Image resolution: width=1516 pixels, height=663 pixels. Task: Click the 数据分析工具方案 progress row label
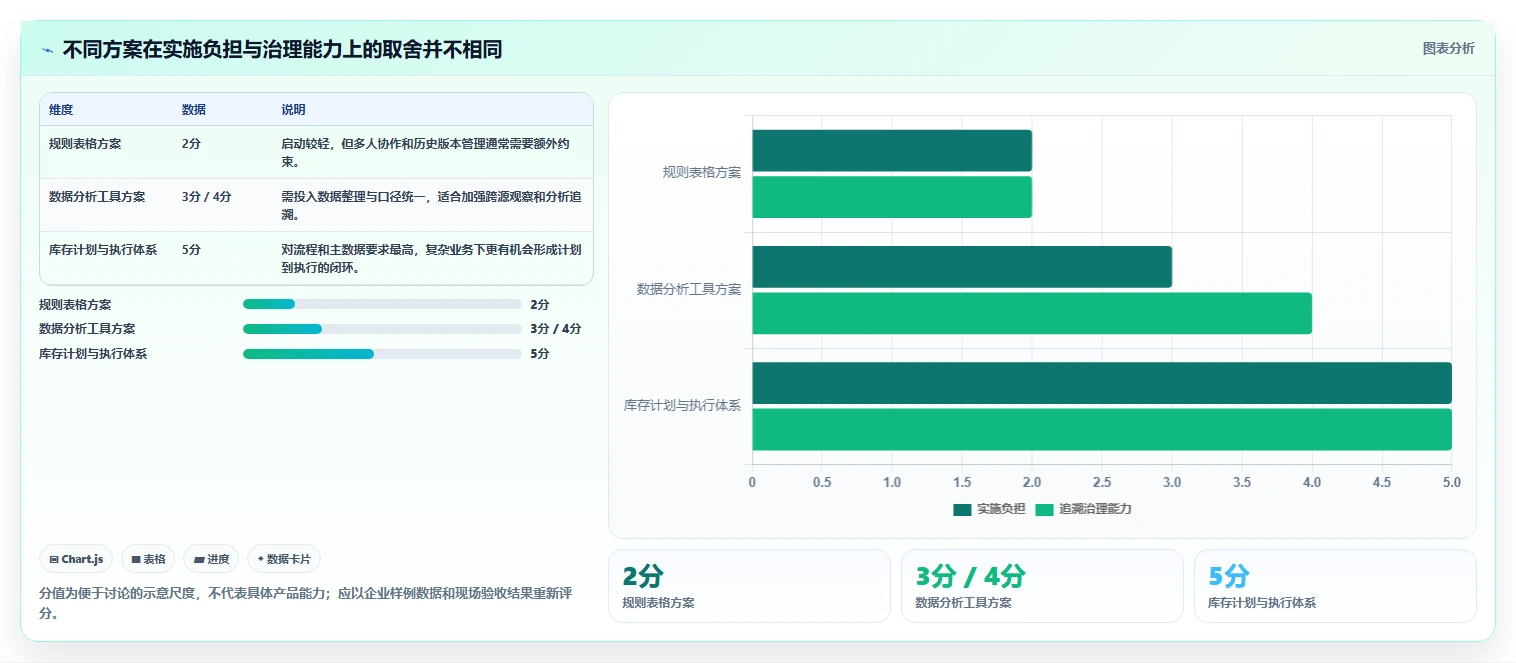coord(87,328)
